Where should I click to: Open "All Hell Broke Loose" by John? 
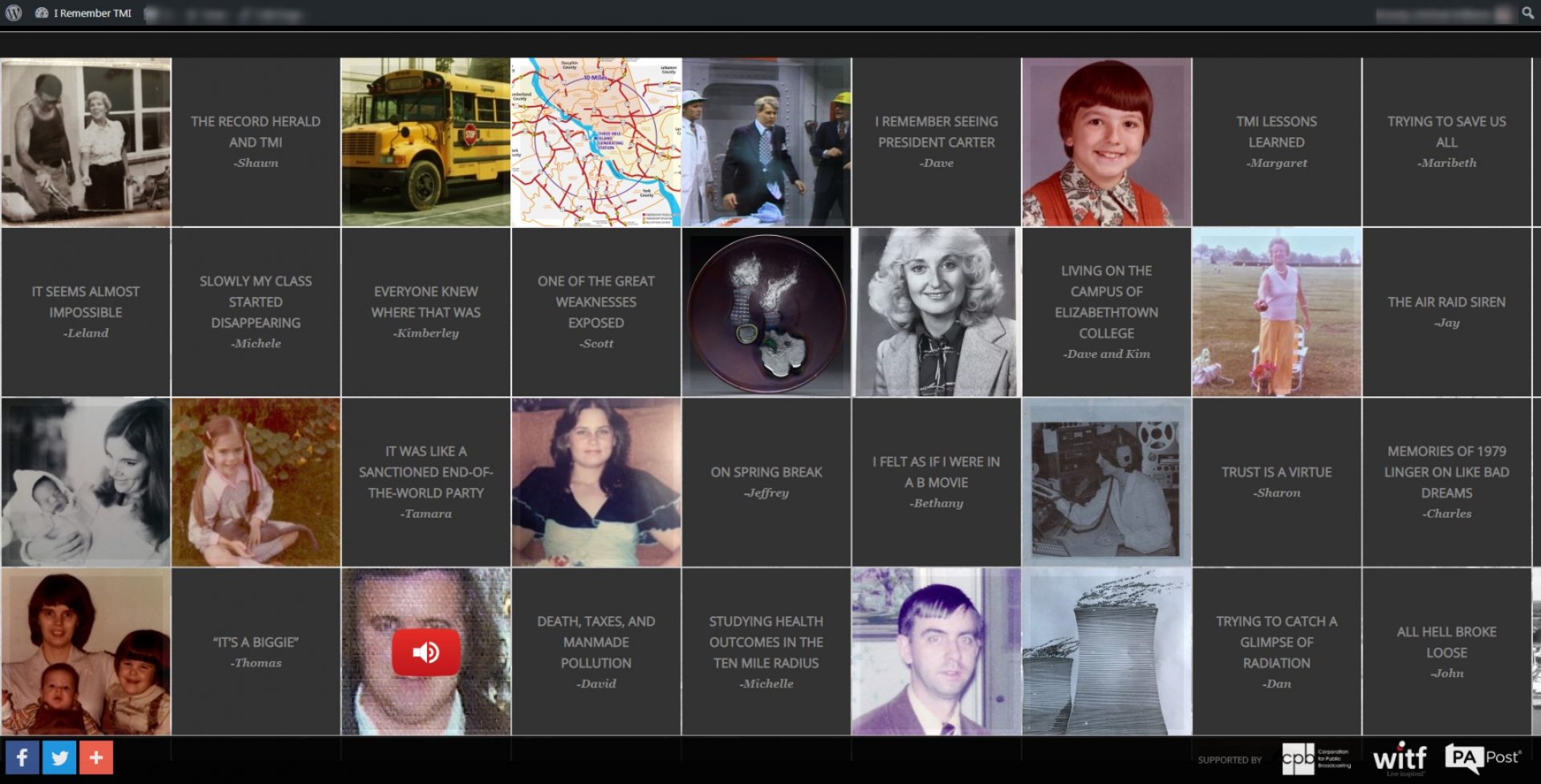[x=1446, y=652]
